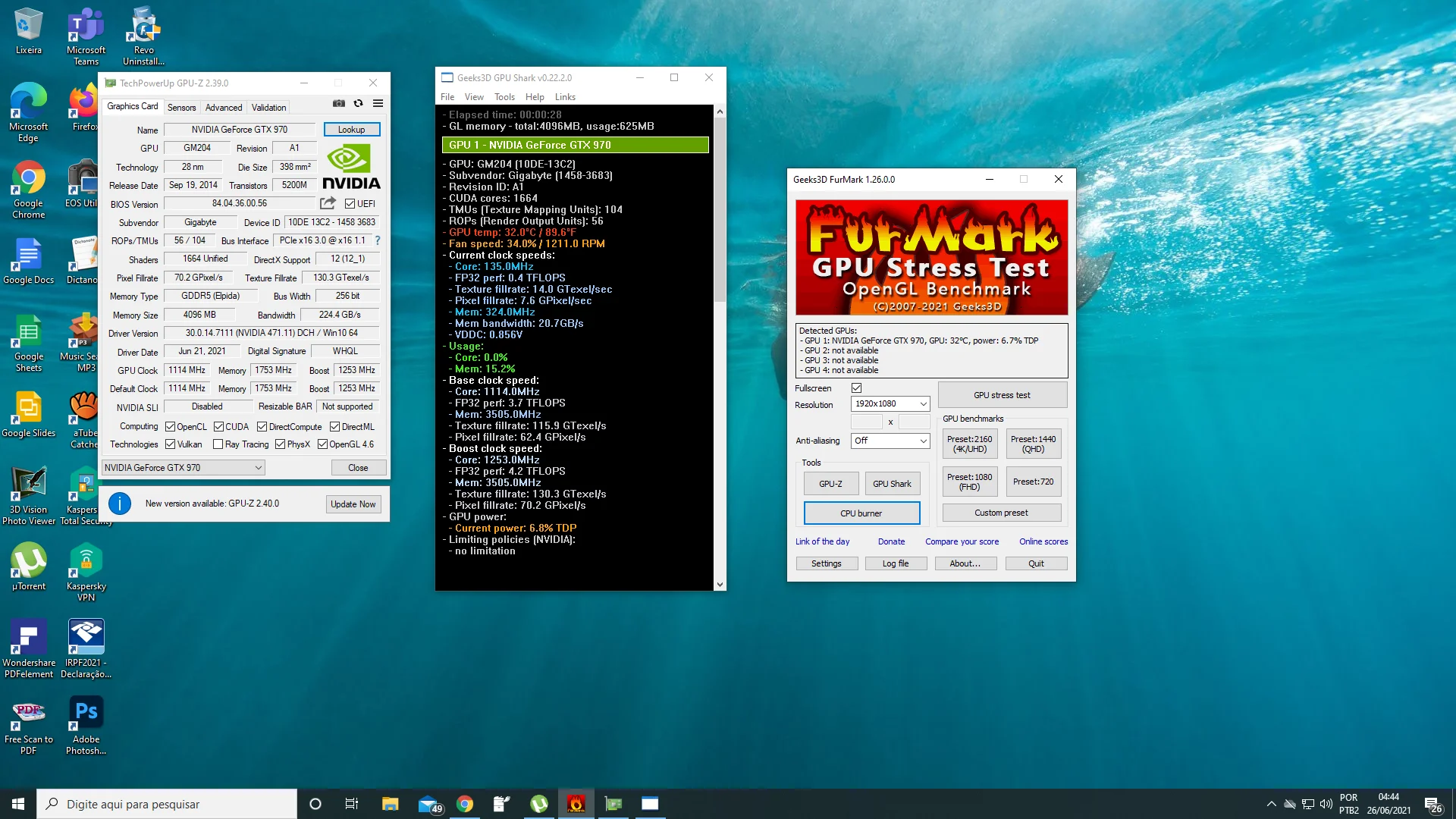Start the GPU stress test
Screen dimensions: 1456x819
click(1002, 395)
